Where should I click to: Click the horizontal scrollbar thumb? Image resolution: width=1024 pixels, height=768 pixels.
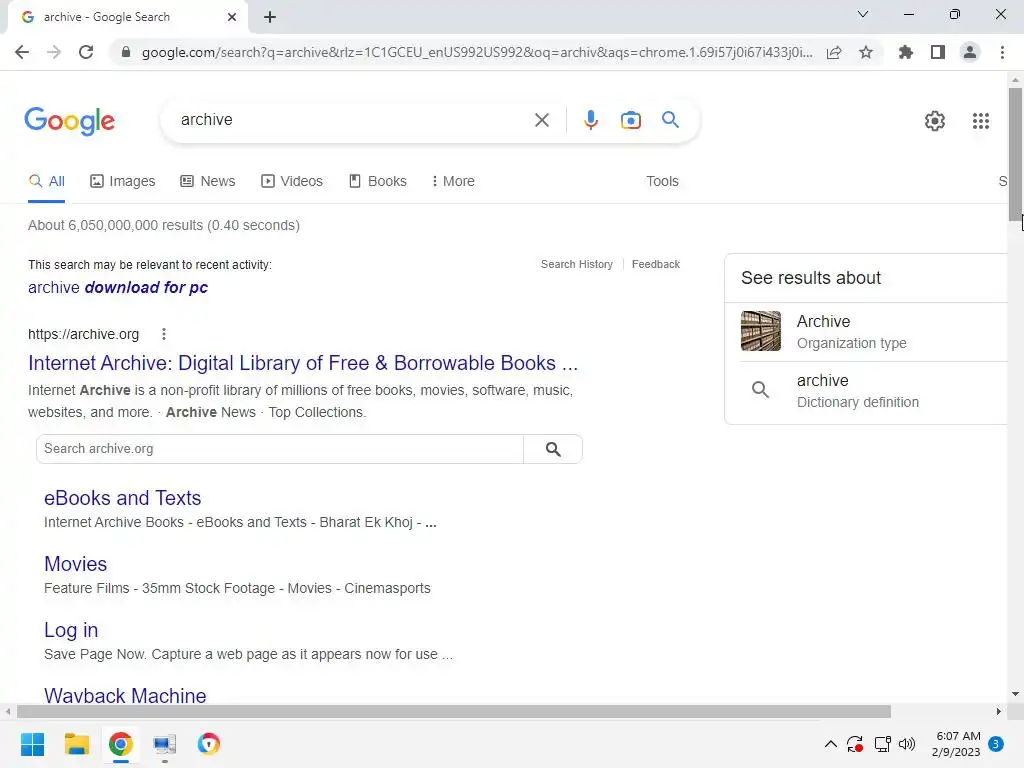coord(454,711)
